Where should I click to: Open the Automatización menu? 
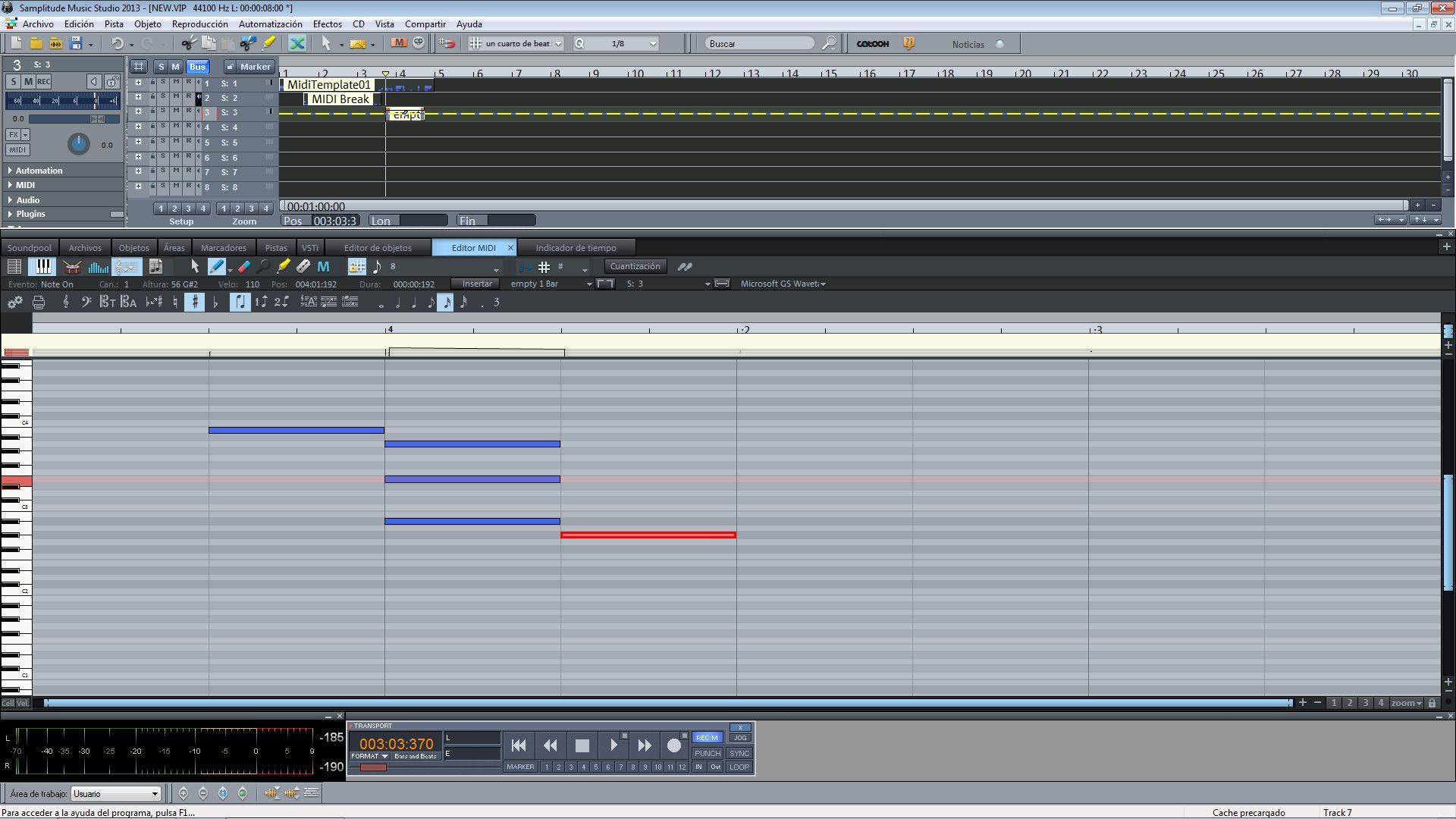pos(270,24)
